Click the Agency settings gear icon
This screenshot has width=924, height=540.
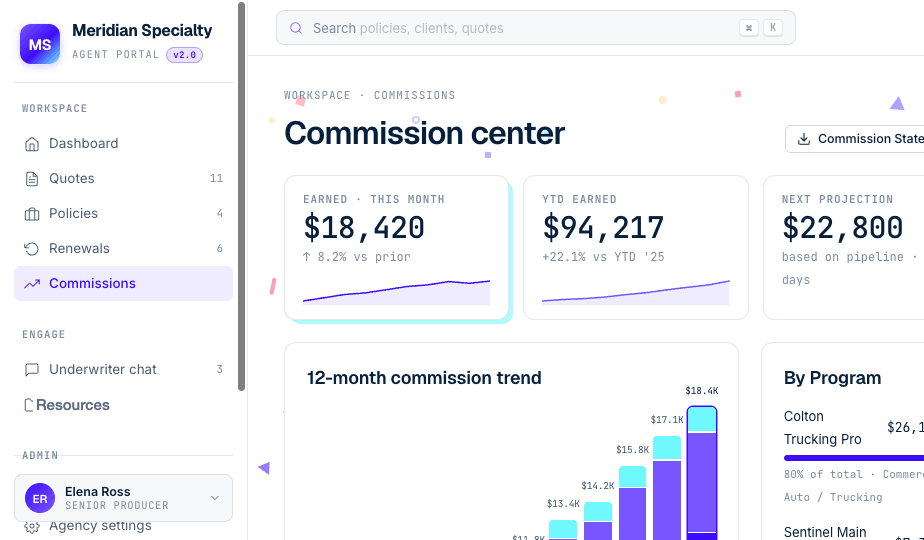pos(32,526)
